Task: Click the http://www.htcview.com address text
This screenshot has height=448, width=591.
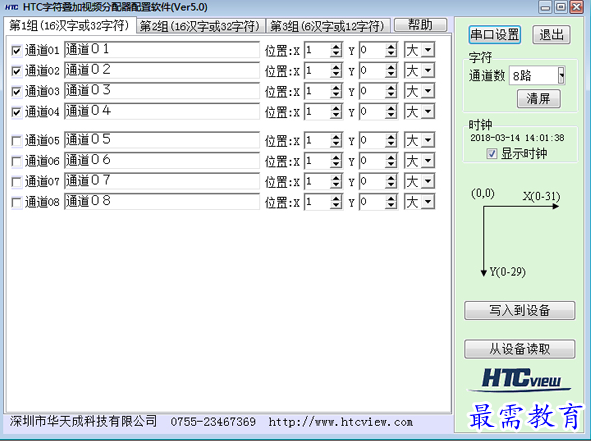Action: tap(341, 422)
